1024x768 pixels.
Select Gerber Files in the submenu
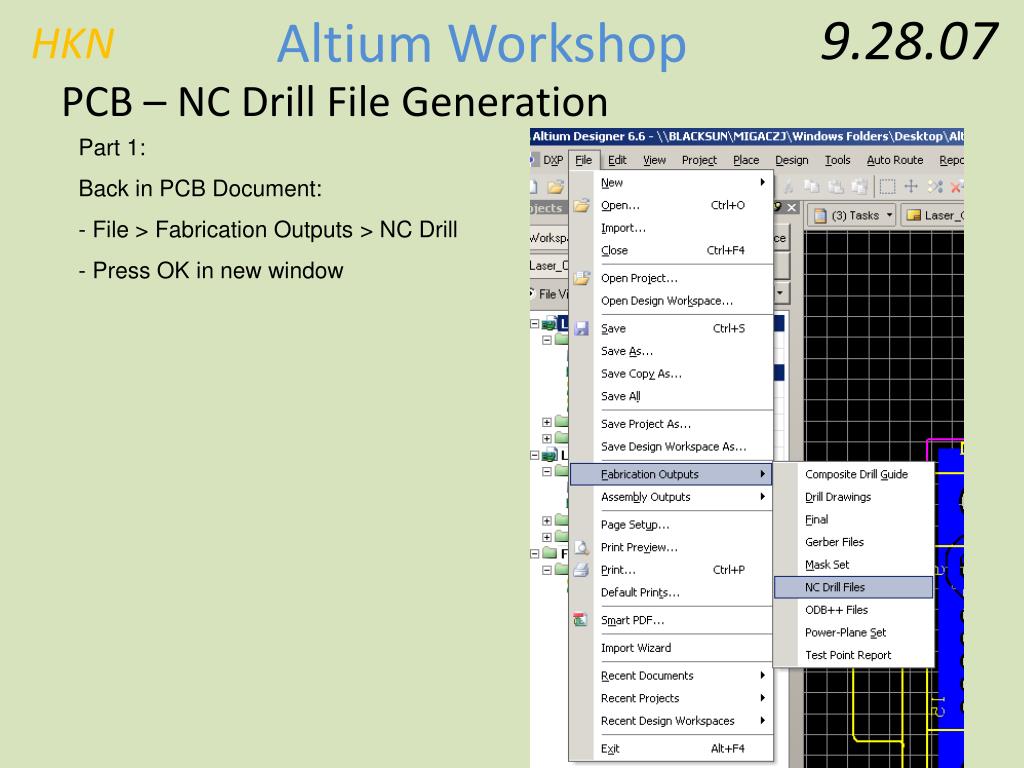tap(854, 542)
